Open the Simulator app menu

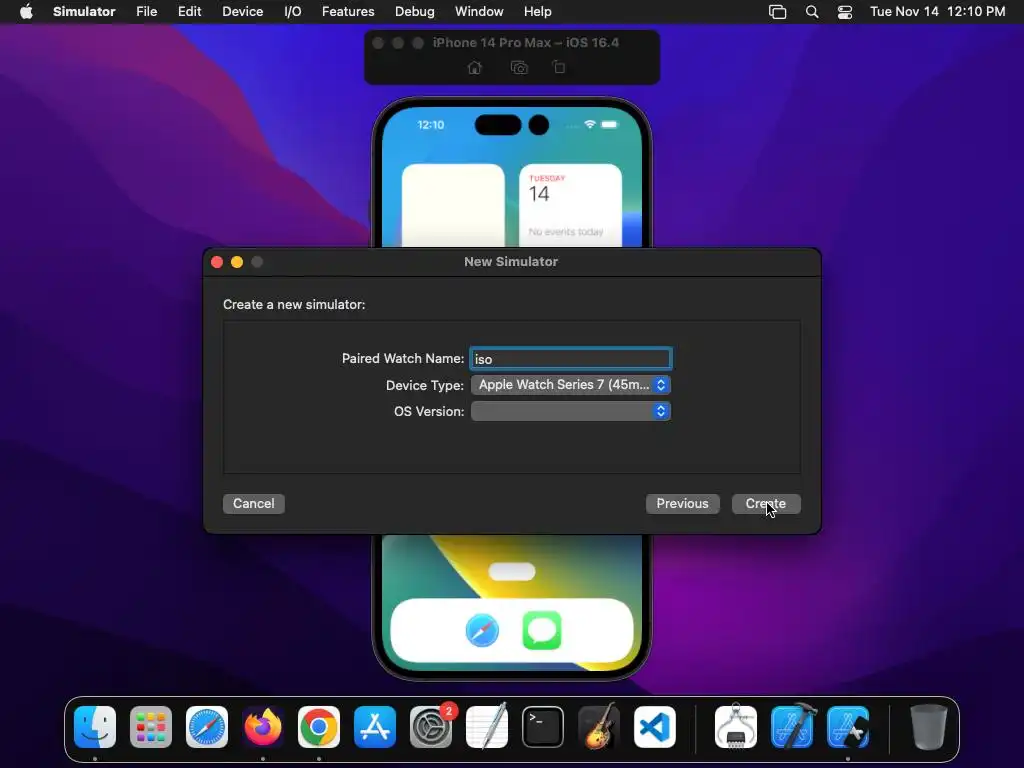click(84, 12)
